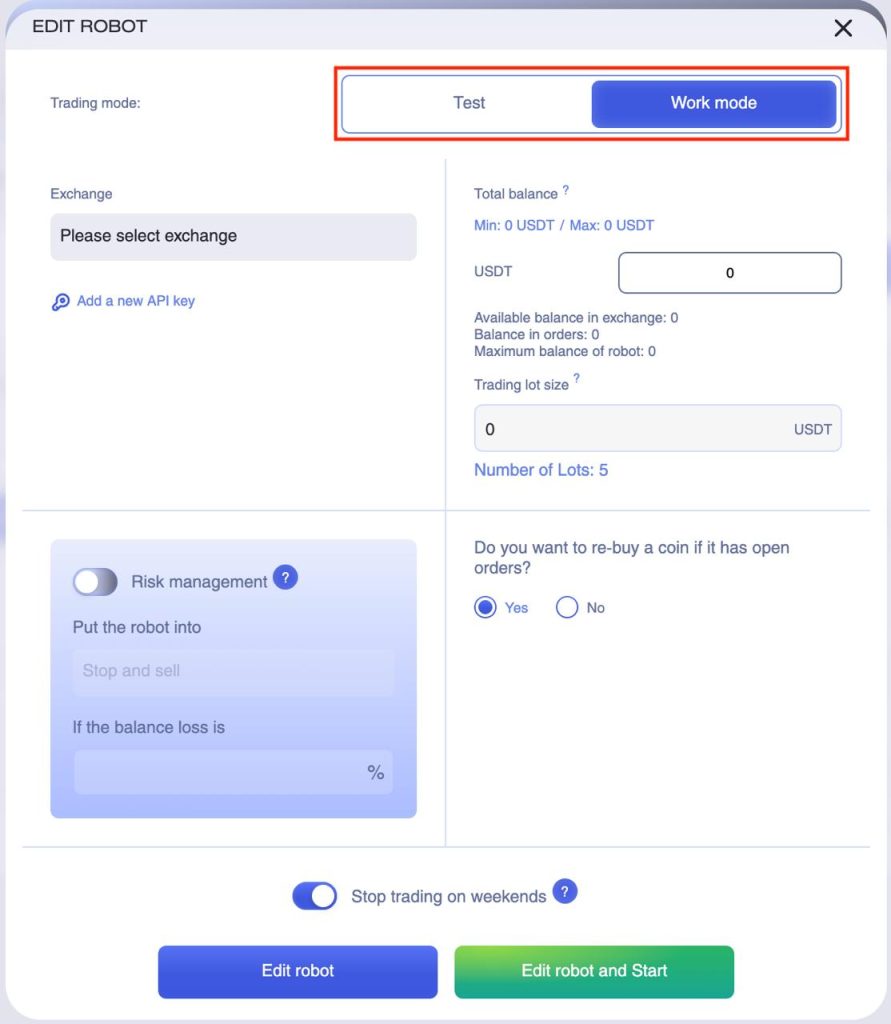Click the Edit robot button

(x=298, y=971)
